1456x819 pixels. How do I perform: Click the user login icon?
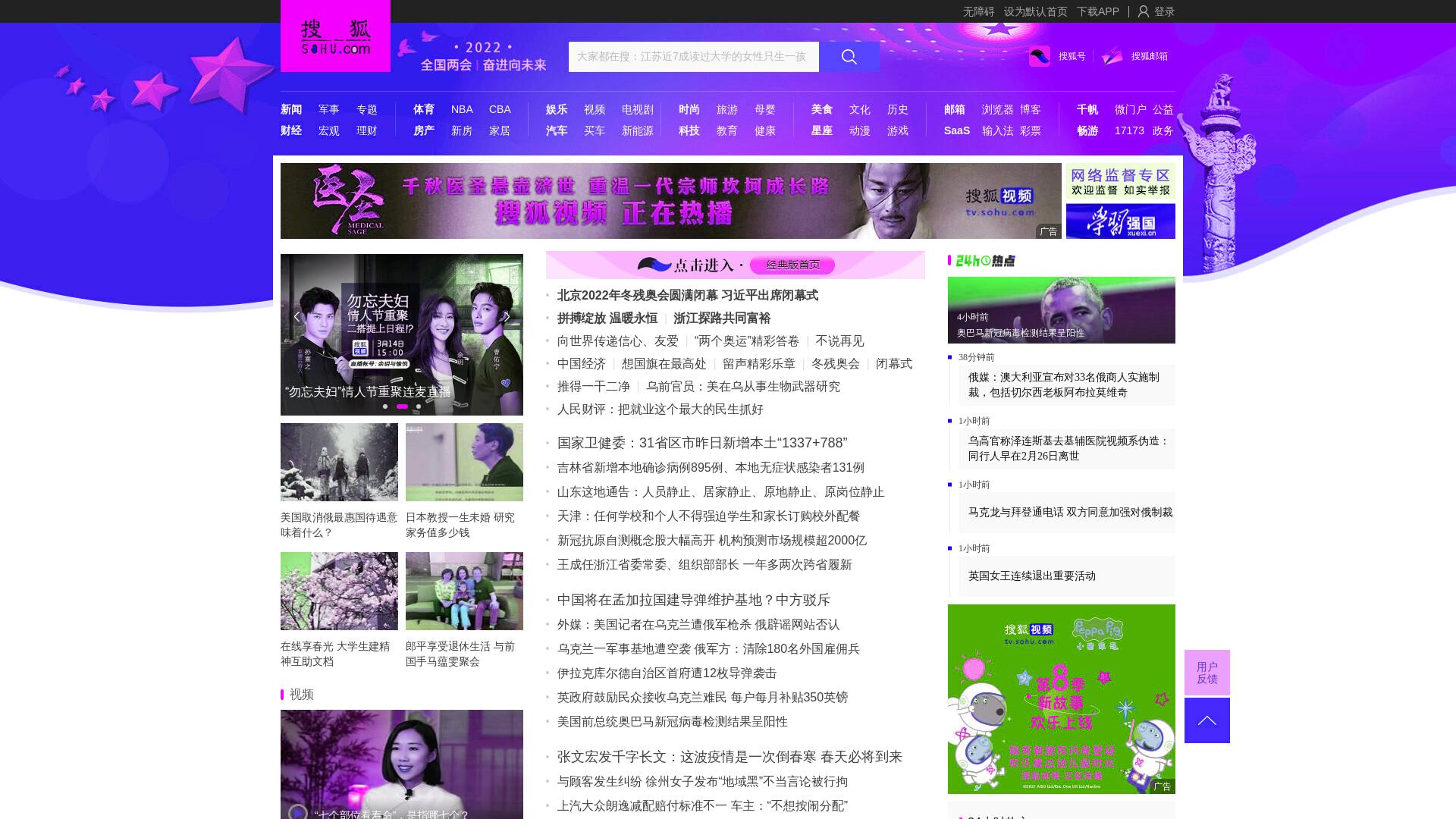coord(1144,11)
